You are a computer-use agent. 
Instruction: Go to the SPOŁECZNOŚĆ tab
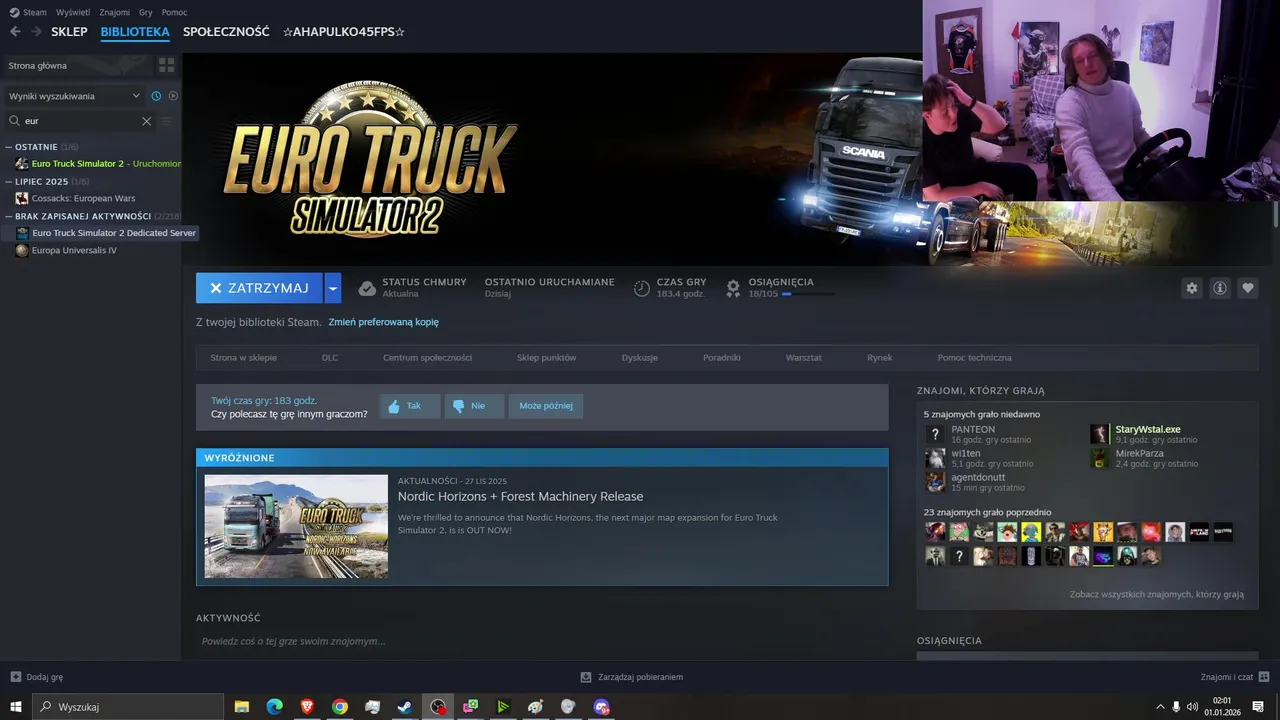226,32
